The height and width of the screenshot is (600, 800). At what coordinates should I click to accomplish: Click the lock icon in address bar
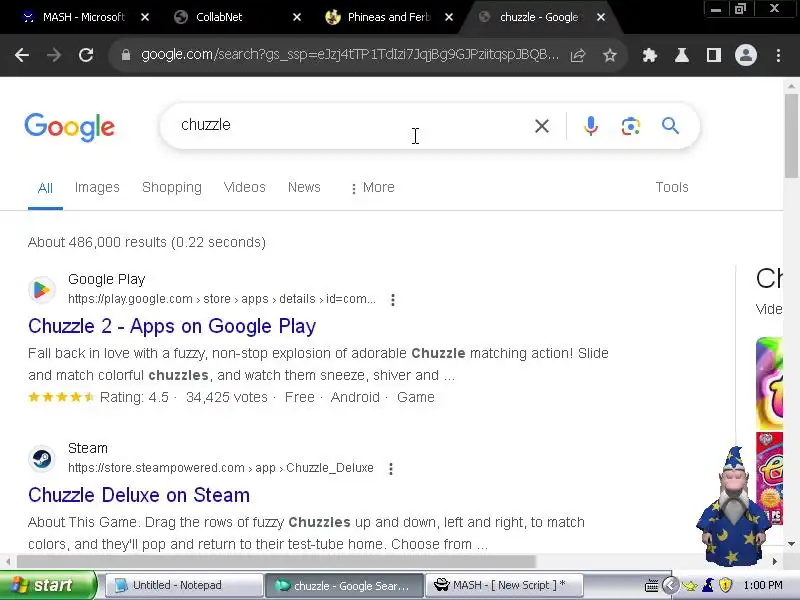pos(126,55)
